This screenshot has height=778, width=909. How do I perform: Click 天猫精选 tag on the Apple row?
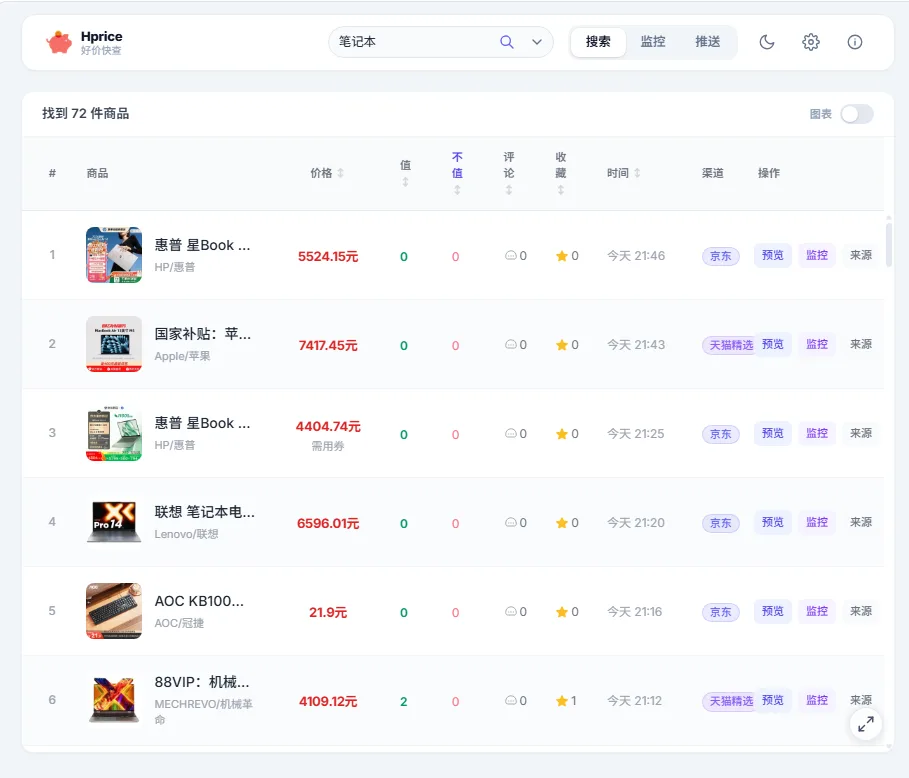[x=730, y=346]
